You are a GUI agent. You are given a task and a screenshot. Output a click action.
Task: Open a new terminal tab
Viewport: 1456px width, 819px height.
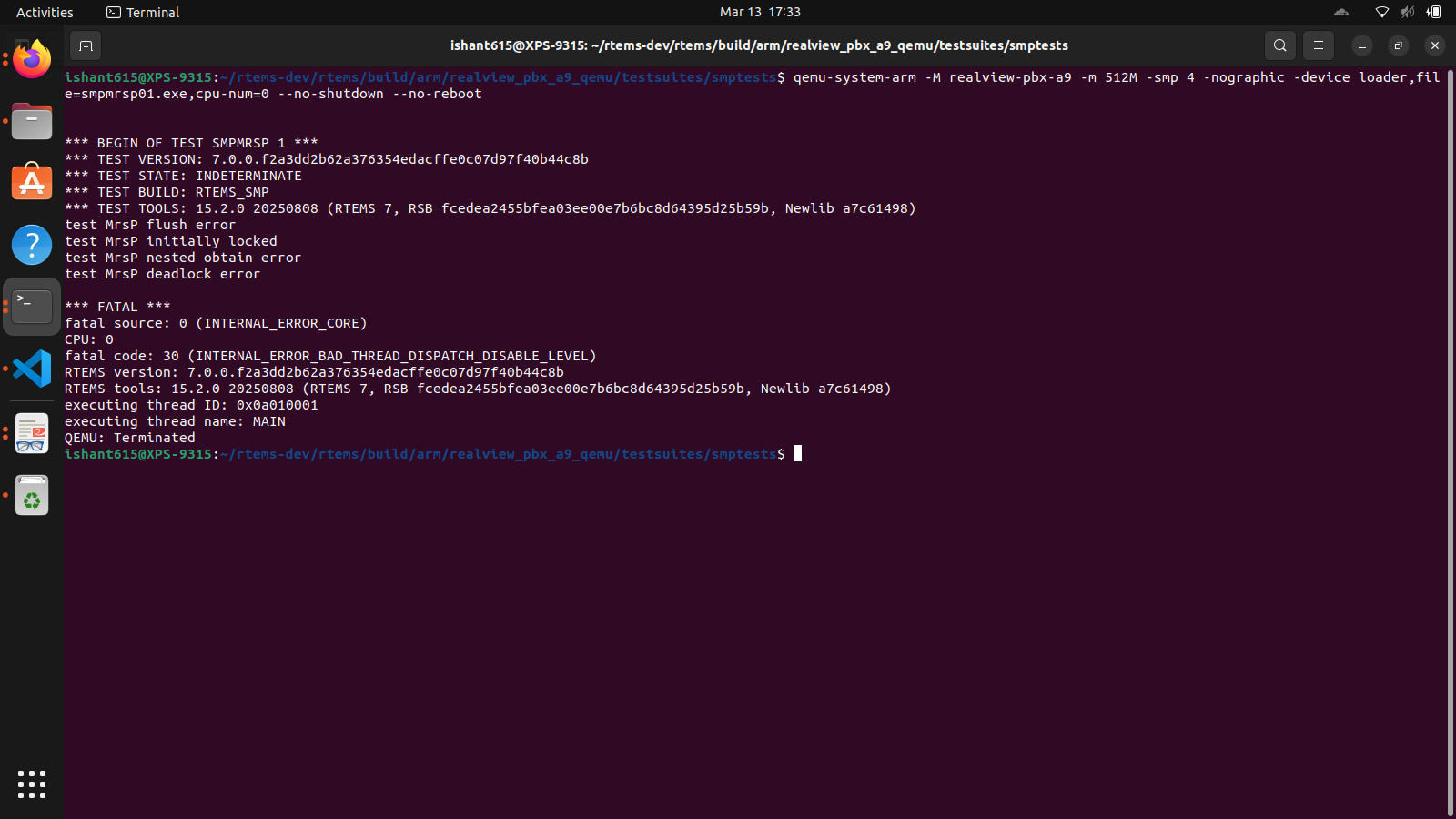pyautogui.click(x=86, y=45)
